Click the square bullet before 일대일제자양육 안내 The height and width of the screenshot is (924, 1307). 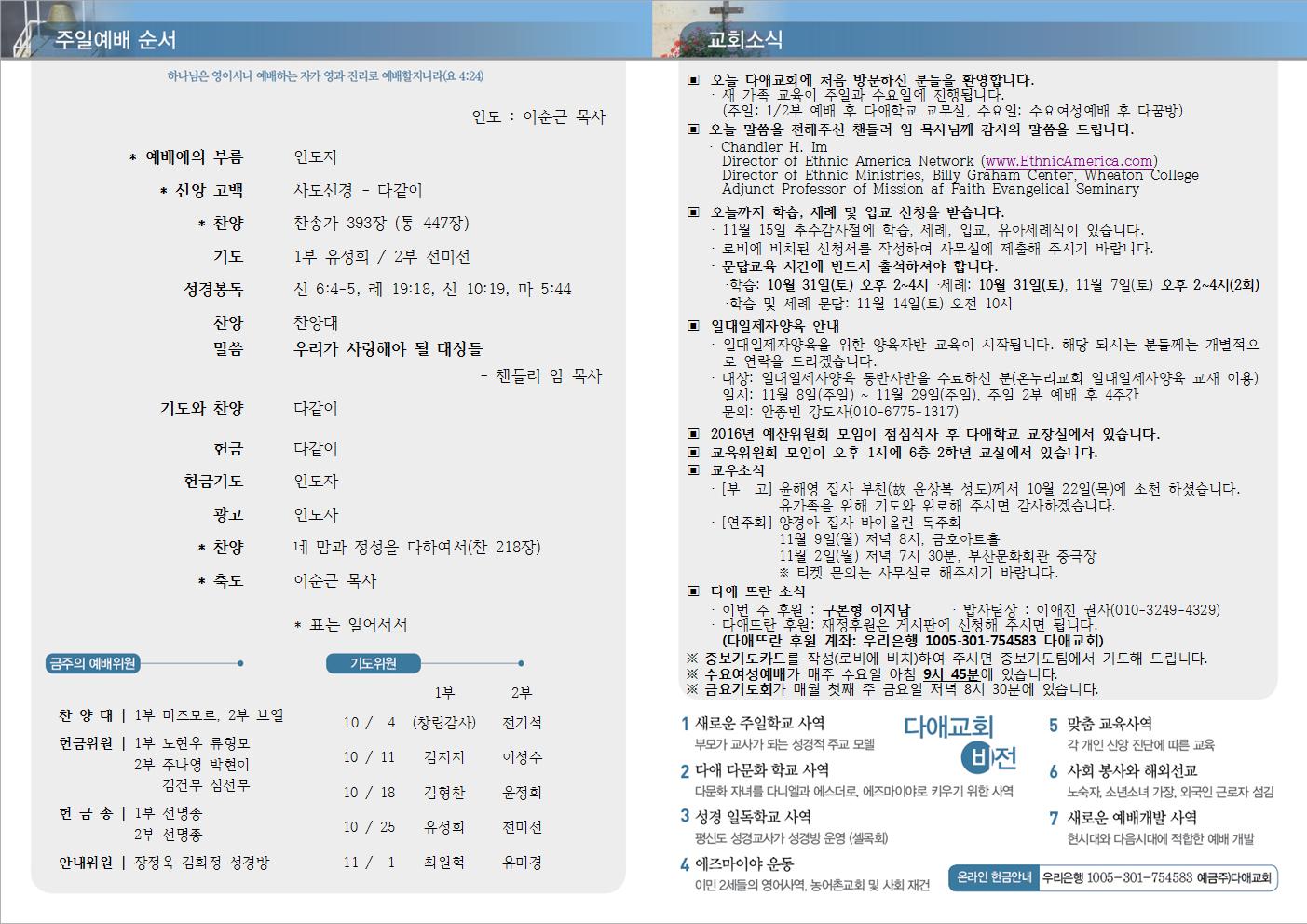pyautogui.click(x=692, y=326)
